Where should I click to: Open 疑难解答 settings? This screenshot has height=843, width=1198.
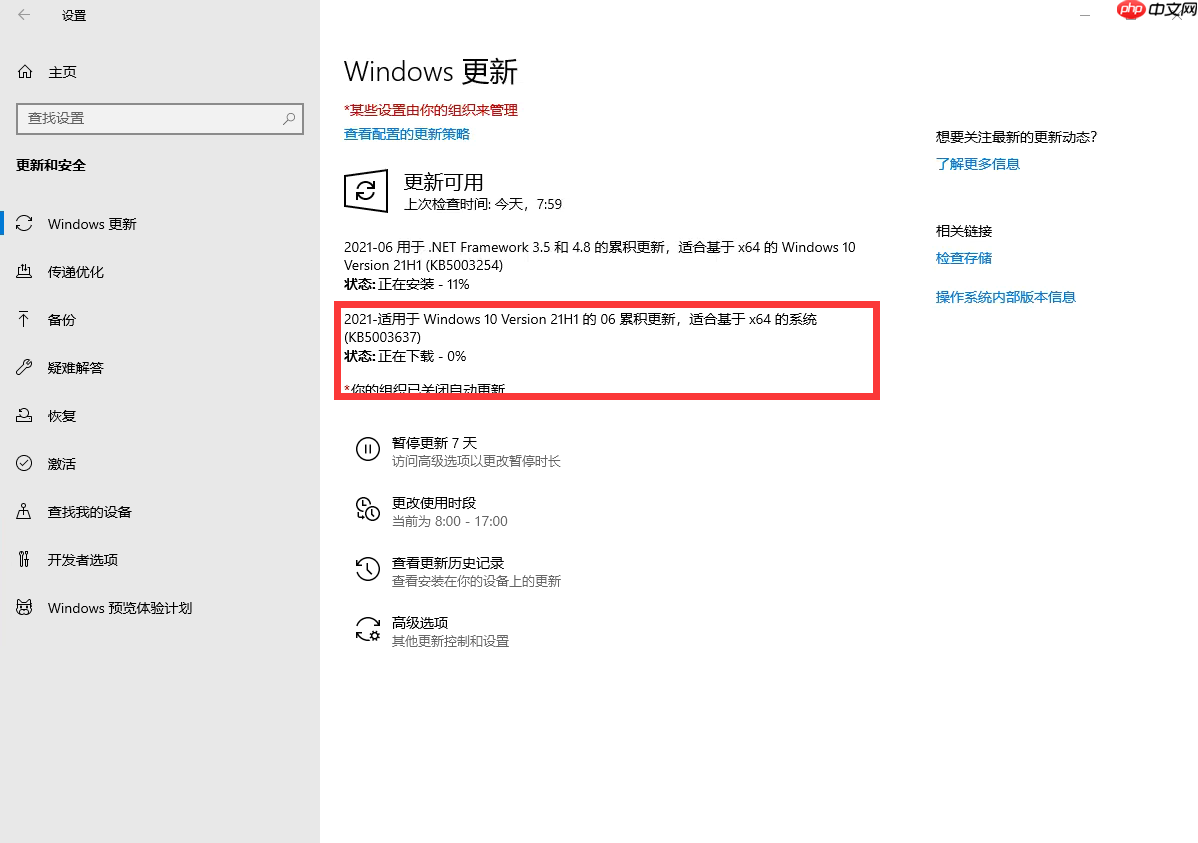[74, 367]
